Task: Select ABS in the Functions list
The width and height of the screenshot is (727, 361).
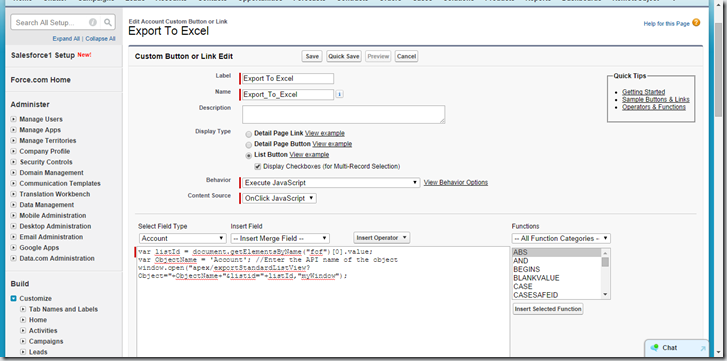Action: (556, 253)
